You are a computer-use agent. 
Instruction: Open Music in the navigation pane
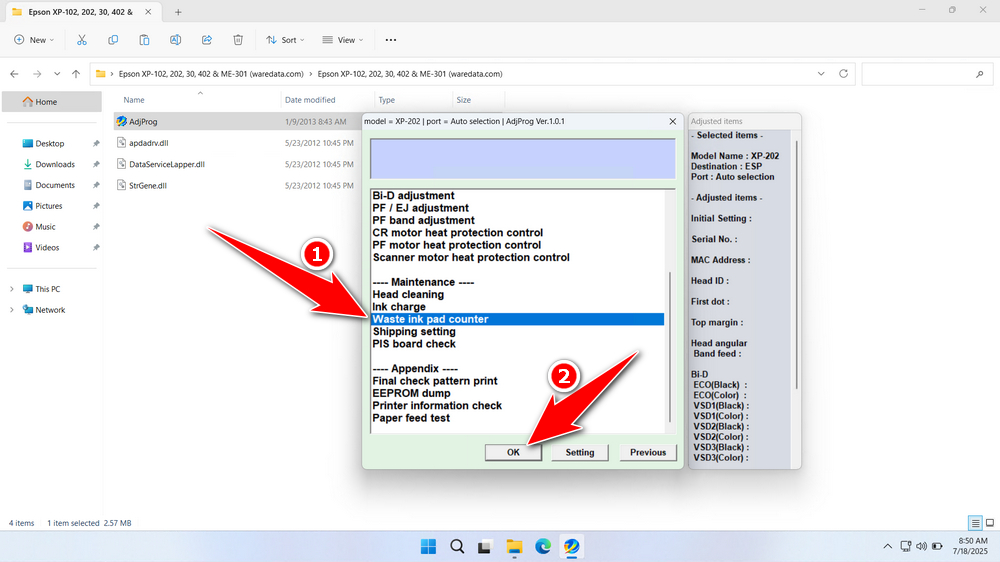[45, 226]
